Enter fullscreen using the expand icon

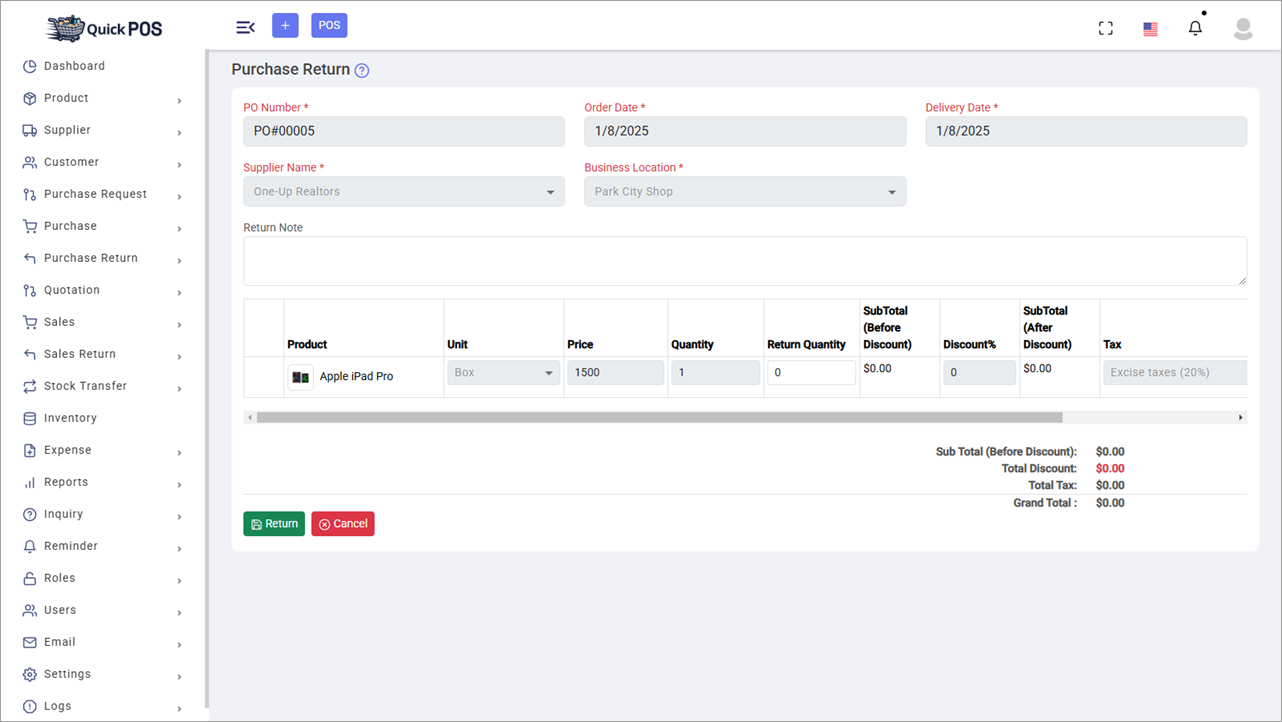click(x=1105, y=27)
